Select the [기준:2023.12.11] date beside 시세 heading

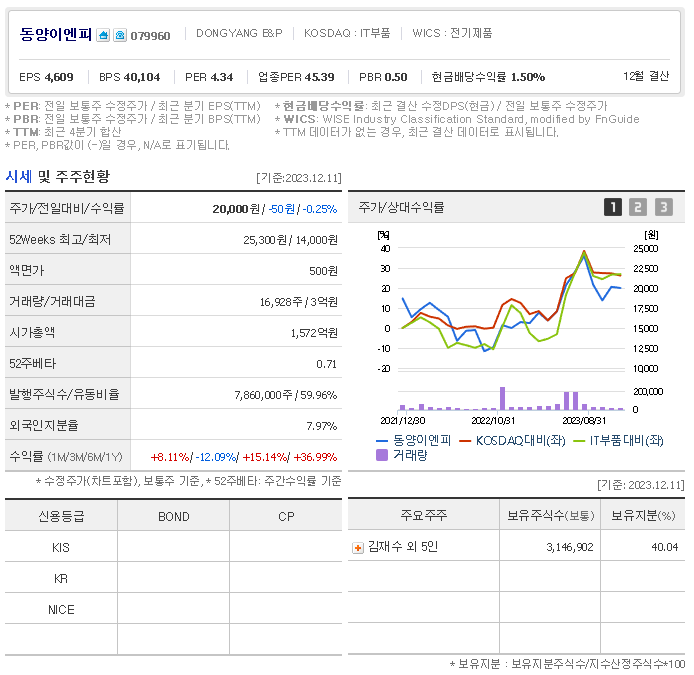pyautogui.click(x=299, y=178)
